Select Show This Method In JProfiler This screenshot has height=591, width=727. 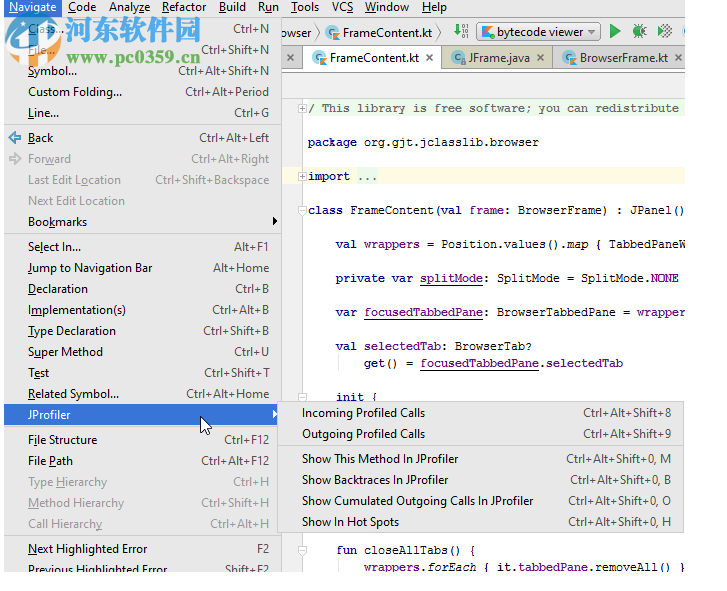coord(481,459)
